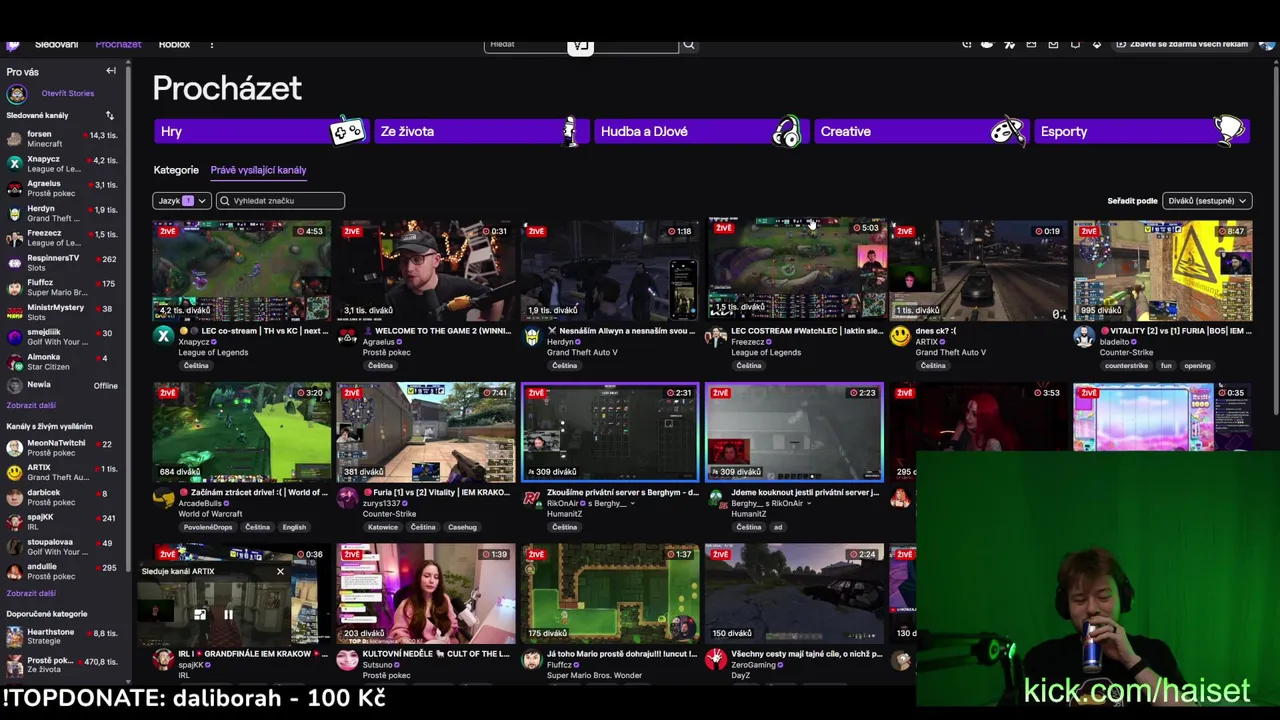Click the Otevřít Stories link
This screenshot has width=1280, height=720.
tap(68, 94)
